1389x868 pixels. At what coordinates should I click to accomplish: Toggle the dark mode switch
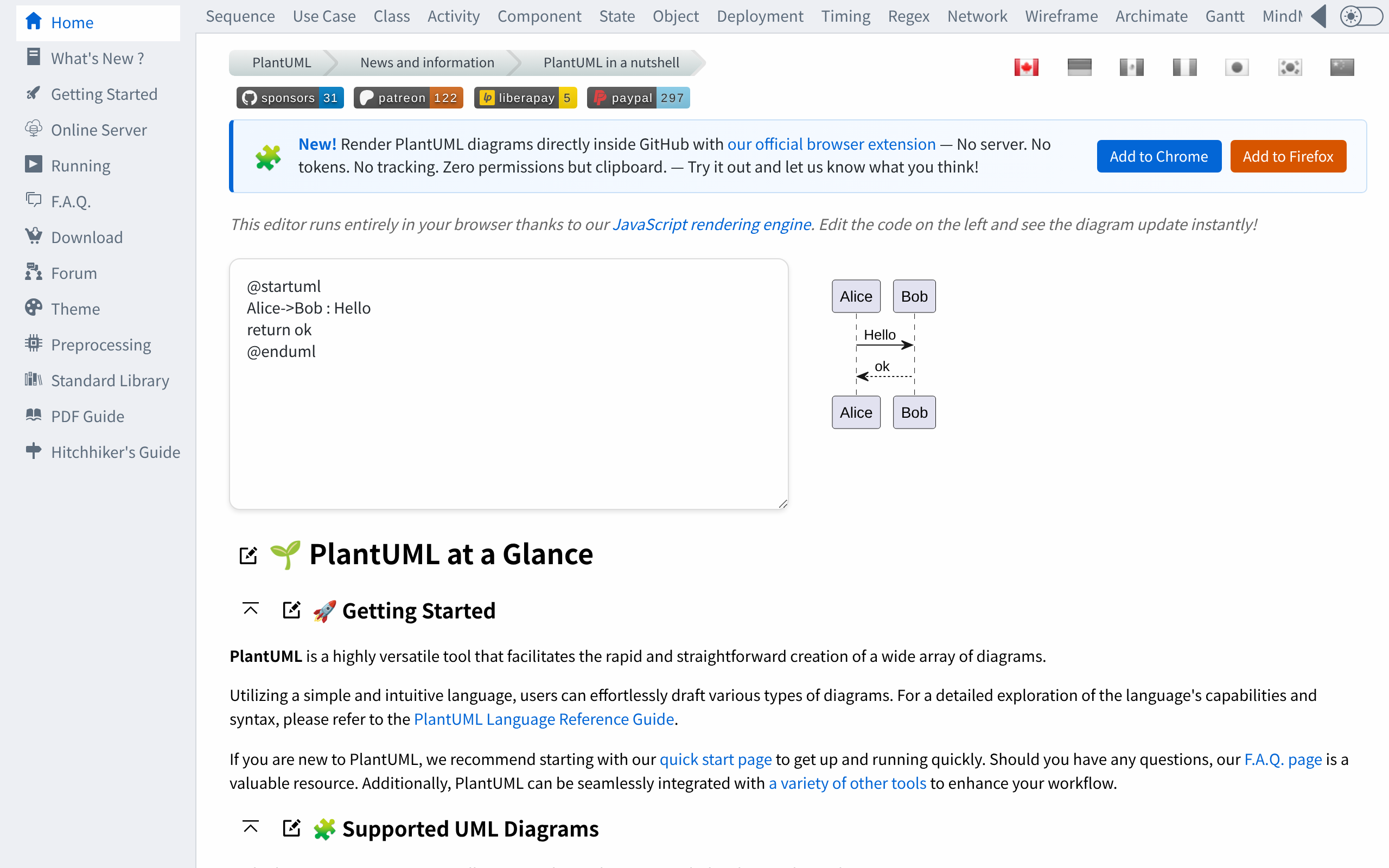click(x=1361, y=16)
